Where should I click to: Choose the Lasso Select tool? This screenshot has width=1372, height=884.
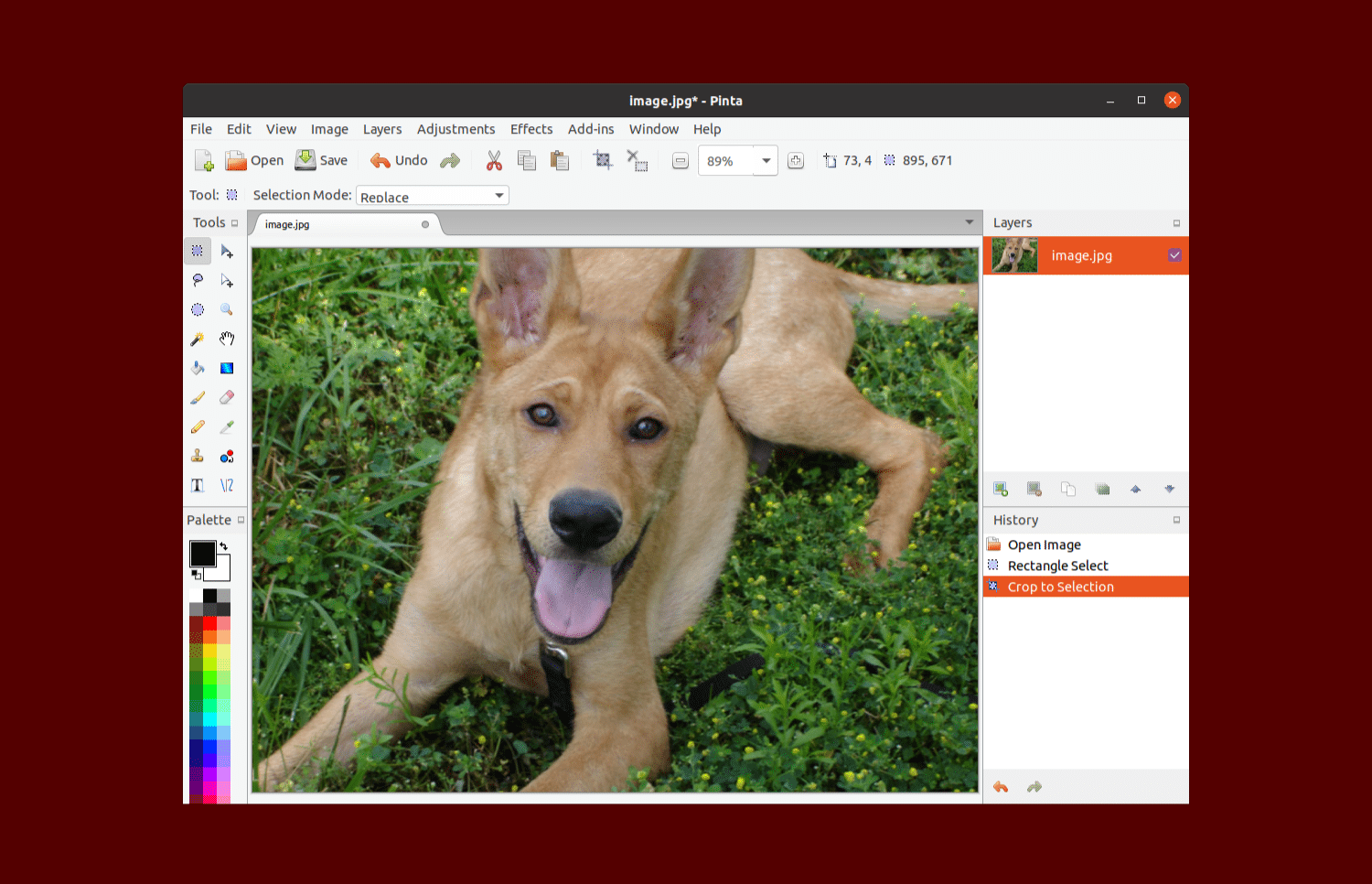click(x=198, y=280)
